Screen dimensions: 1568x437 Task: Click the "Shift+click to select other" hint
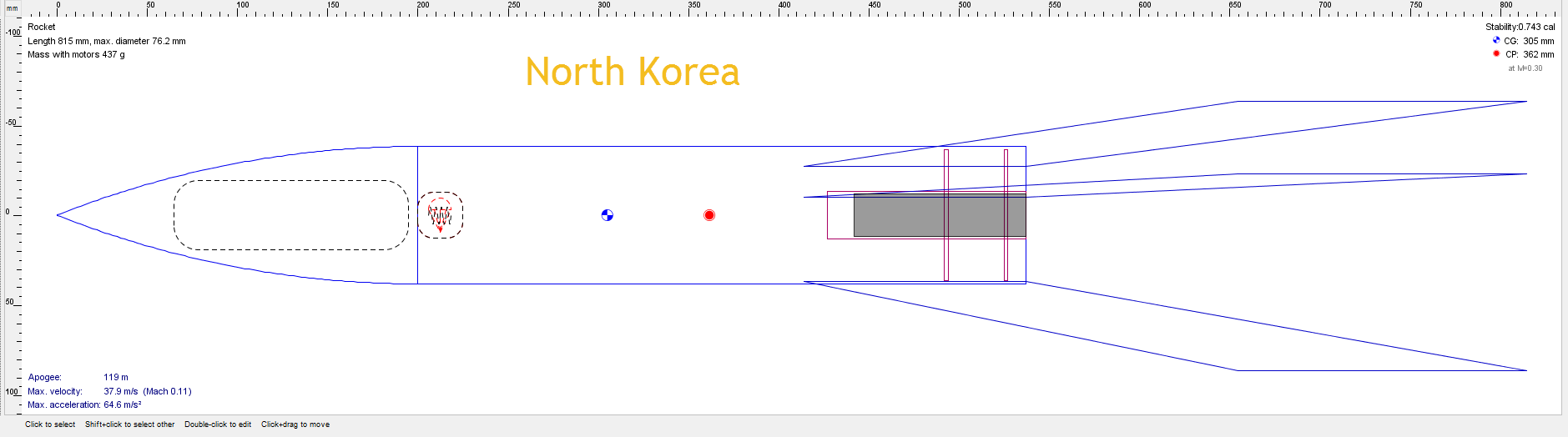[x=130, y=424]
